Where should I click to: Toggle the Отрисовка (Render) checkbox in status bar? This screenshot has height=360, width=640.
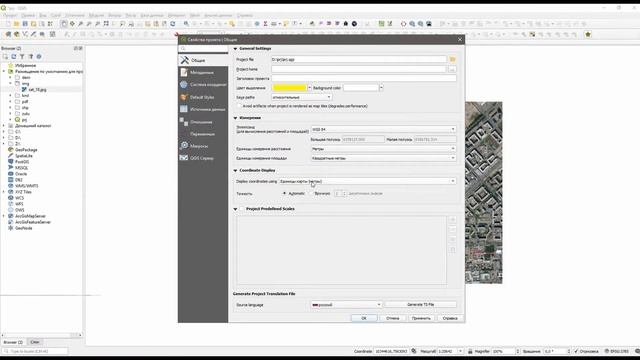click(576, 351)
